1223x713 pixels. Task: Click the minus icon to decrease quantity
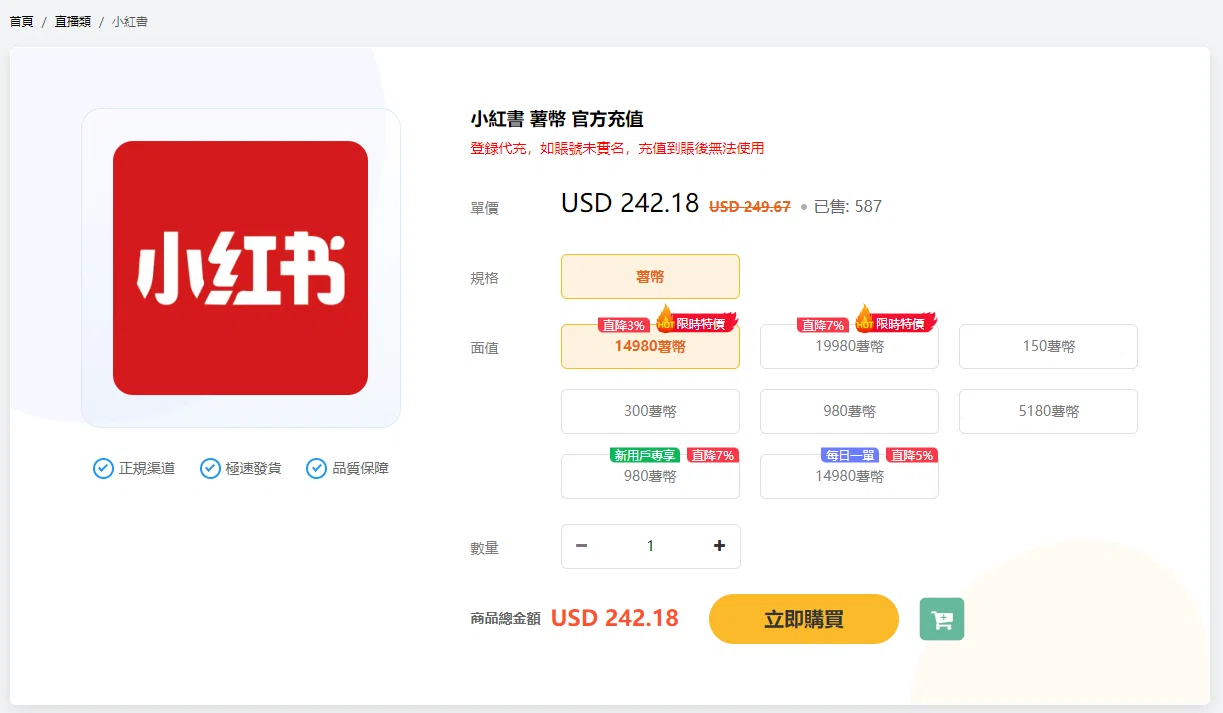582,546
